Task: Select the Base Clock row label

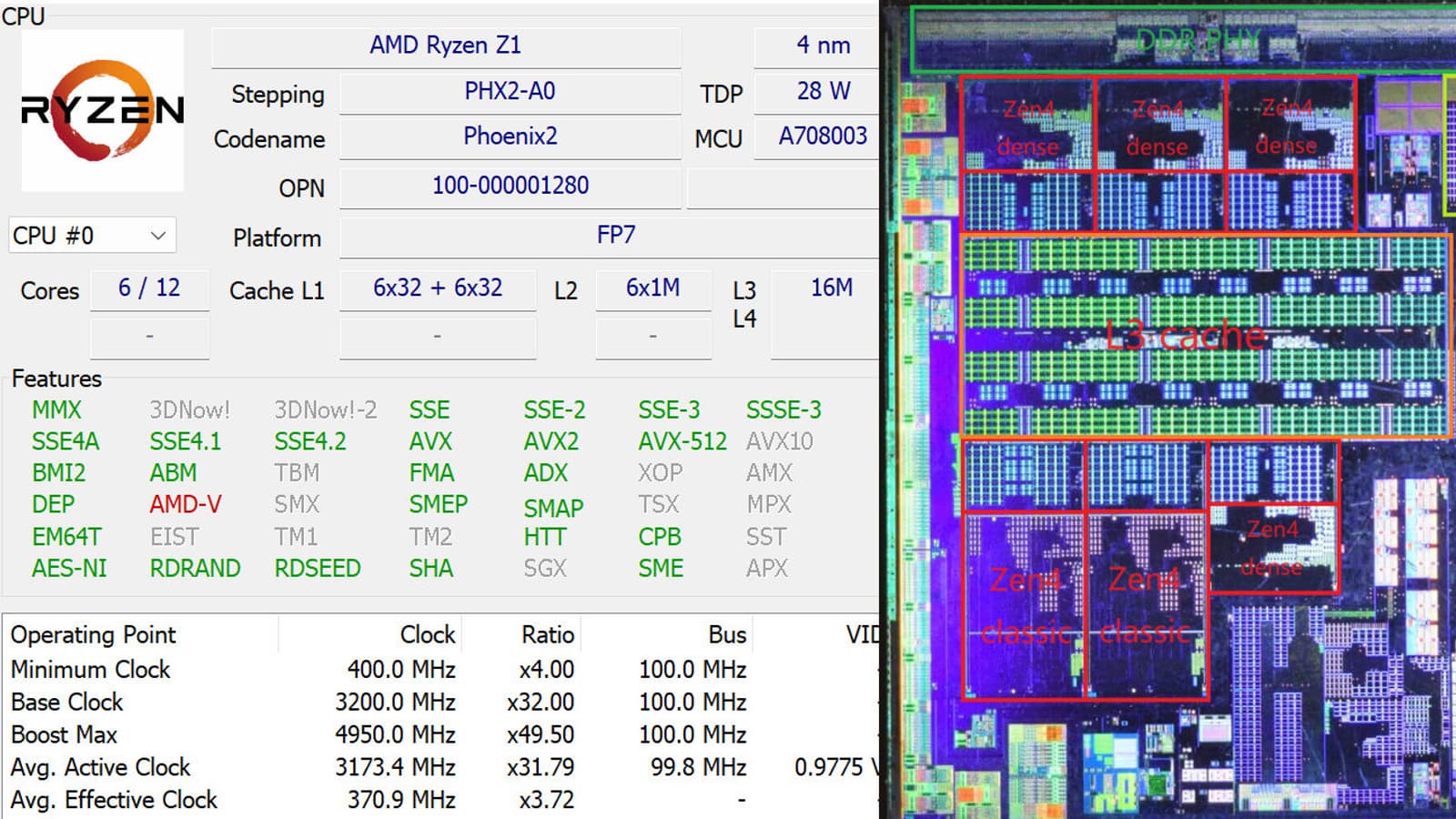Action: [x=66, y=703]
